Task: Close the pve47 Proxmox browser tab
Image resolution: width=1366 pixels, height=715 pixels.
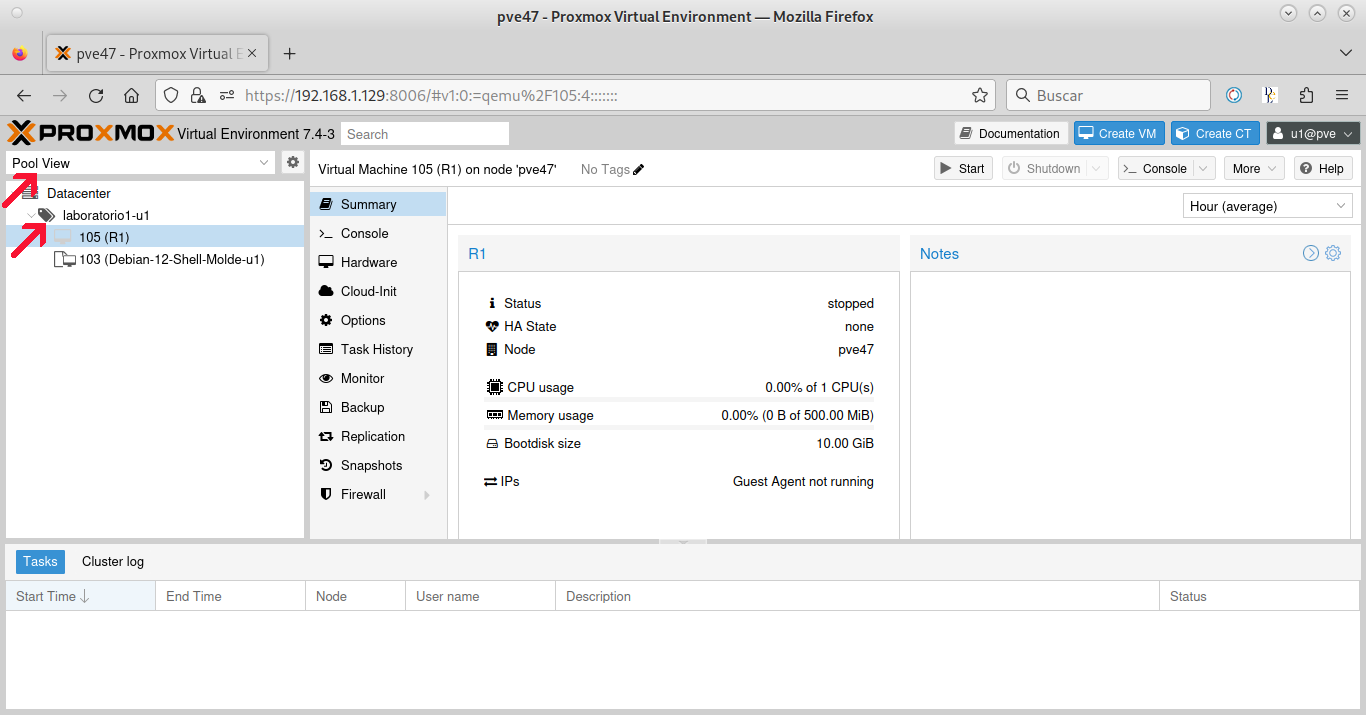Action: click(251, 53)
